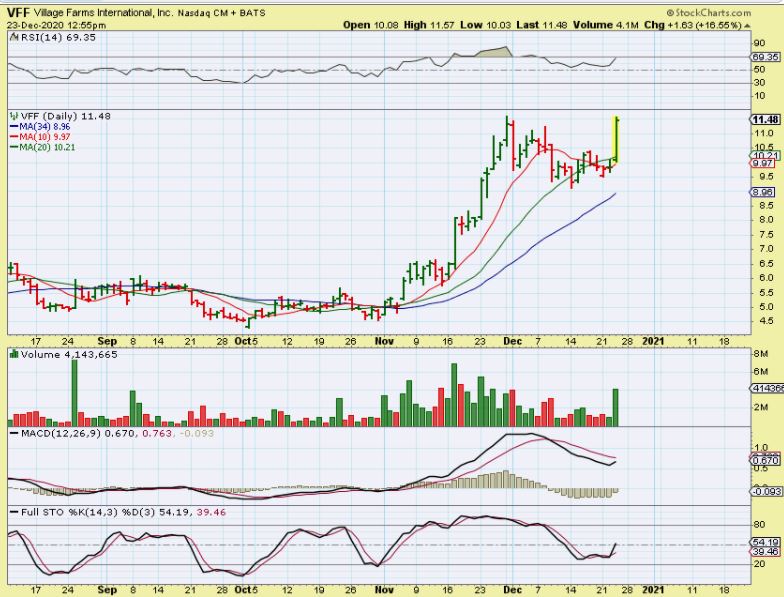The width and height of the screenshot is (784, 597).
Task: Click the High 11.57 quote value
Action: coord(428,25)
